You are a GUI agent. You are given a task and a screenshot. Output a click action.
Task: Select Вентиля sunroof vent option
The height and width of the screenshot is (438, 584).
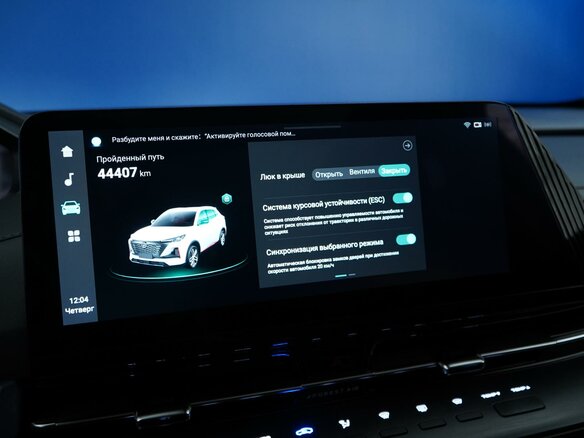click(362, 172)
